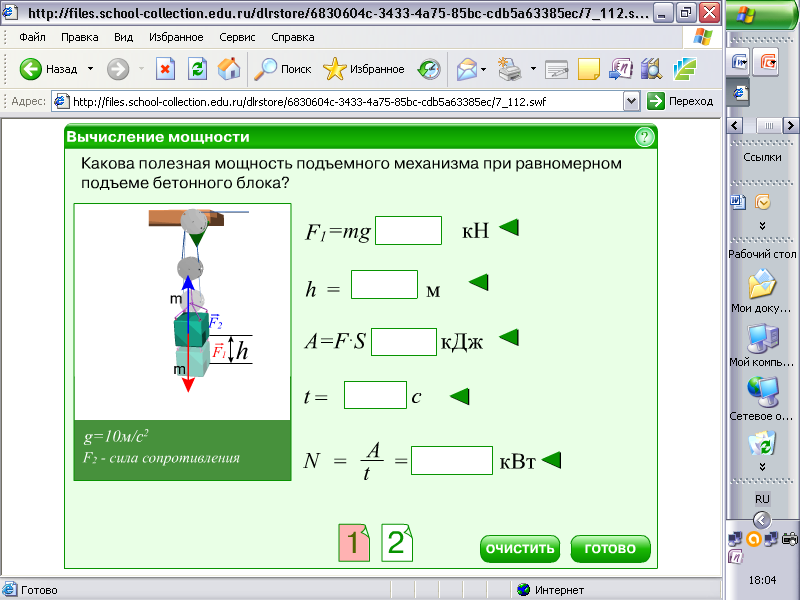800x600 pixels.
Task: Click the 18:04 clock
Action: [762, 580]
